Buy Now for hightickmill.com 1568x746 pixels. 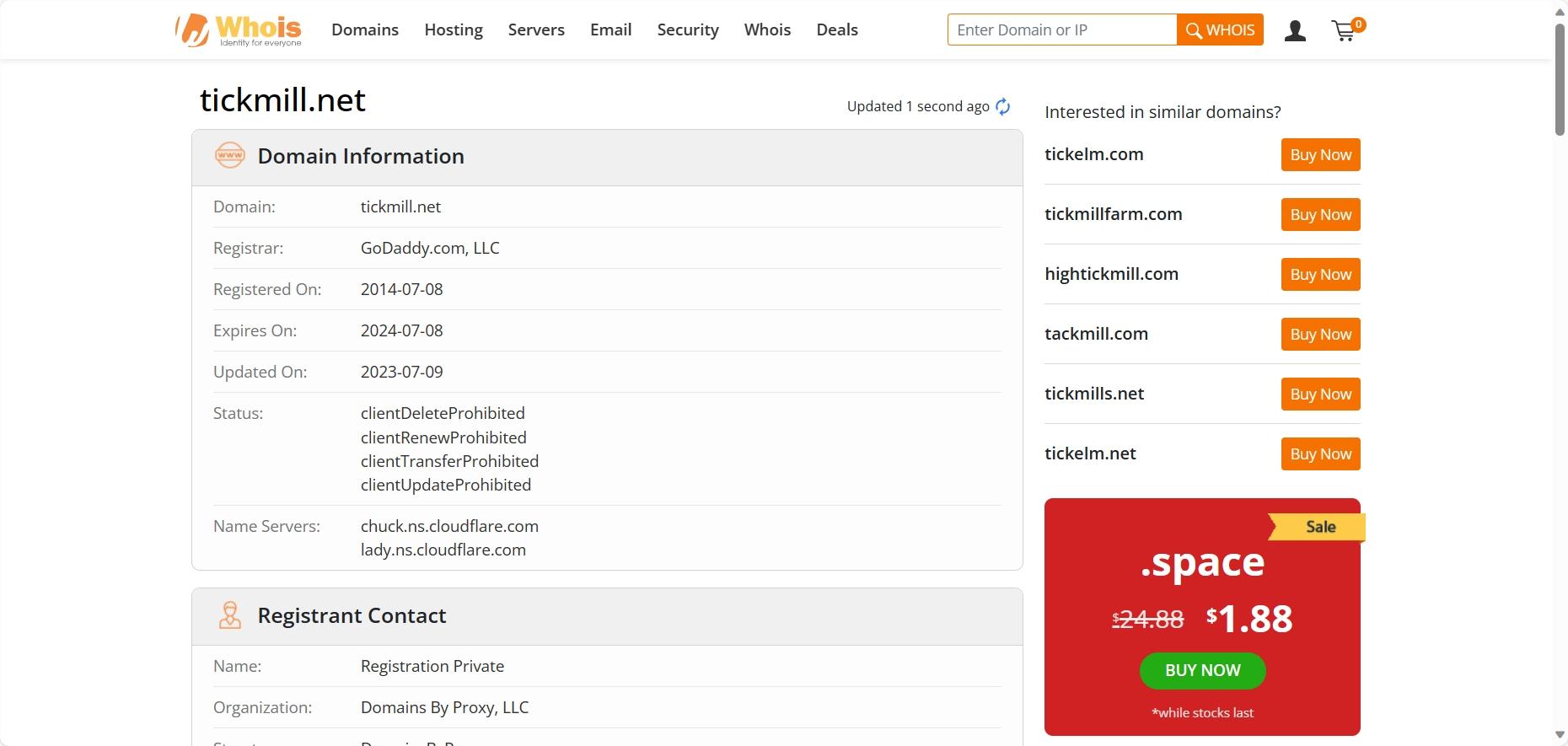click(1321, 275)
